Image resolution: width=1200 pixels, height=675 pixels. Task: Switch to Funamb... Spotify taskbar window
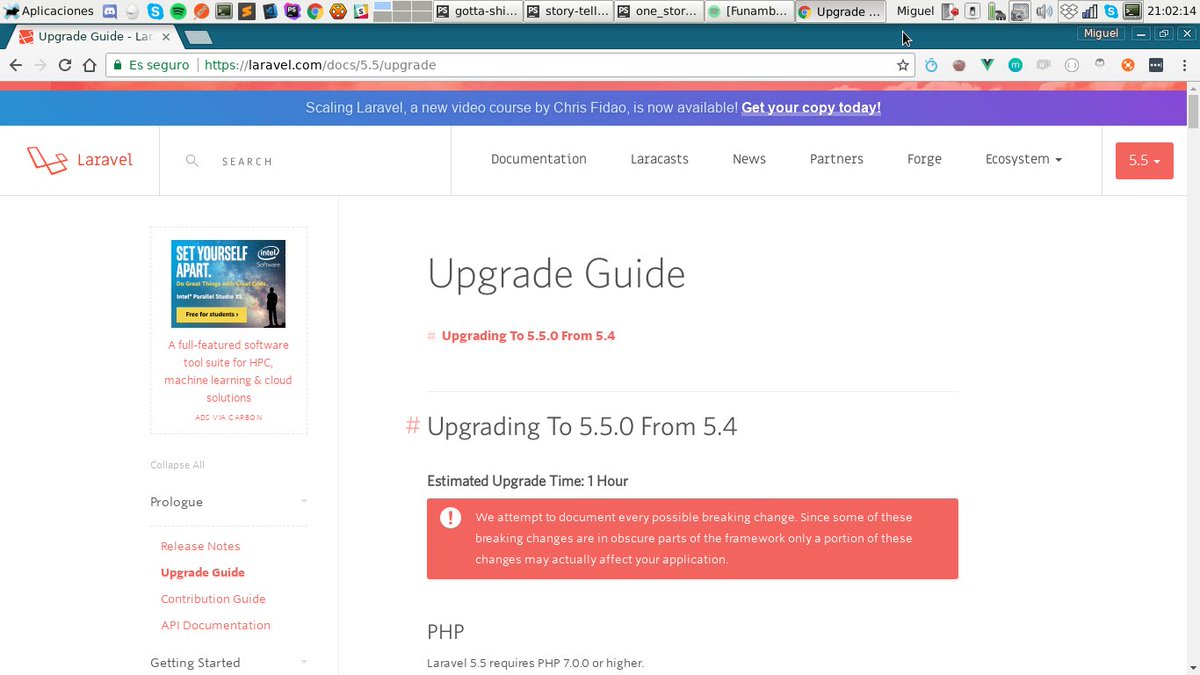click(748, 11)
